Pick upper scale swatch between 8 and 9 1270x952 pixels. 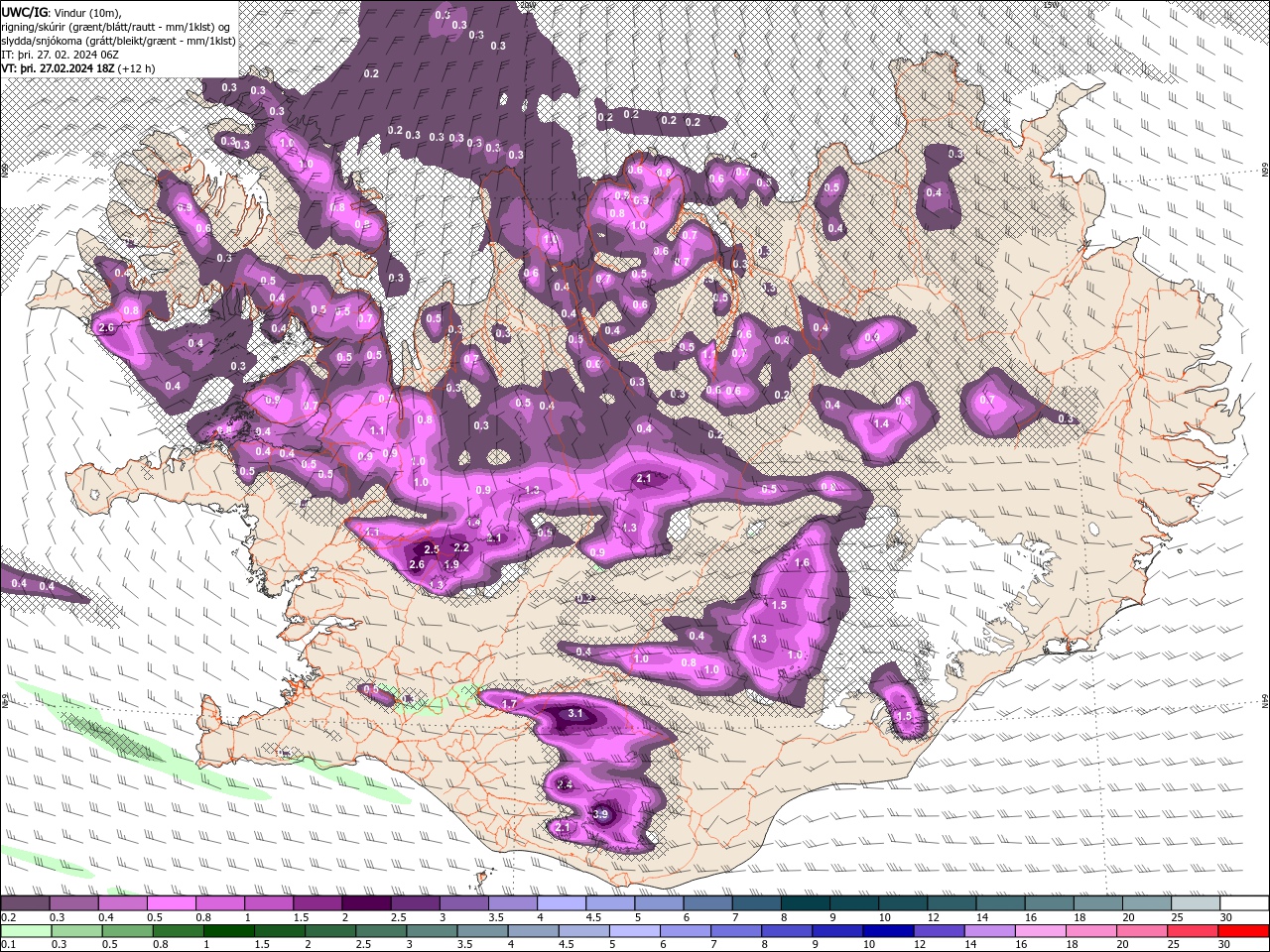(x=806, y=903)
